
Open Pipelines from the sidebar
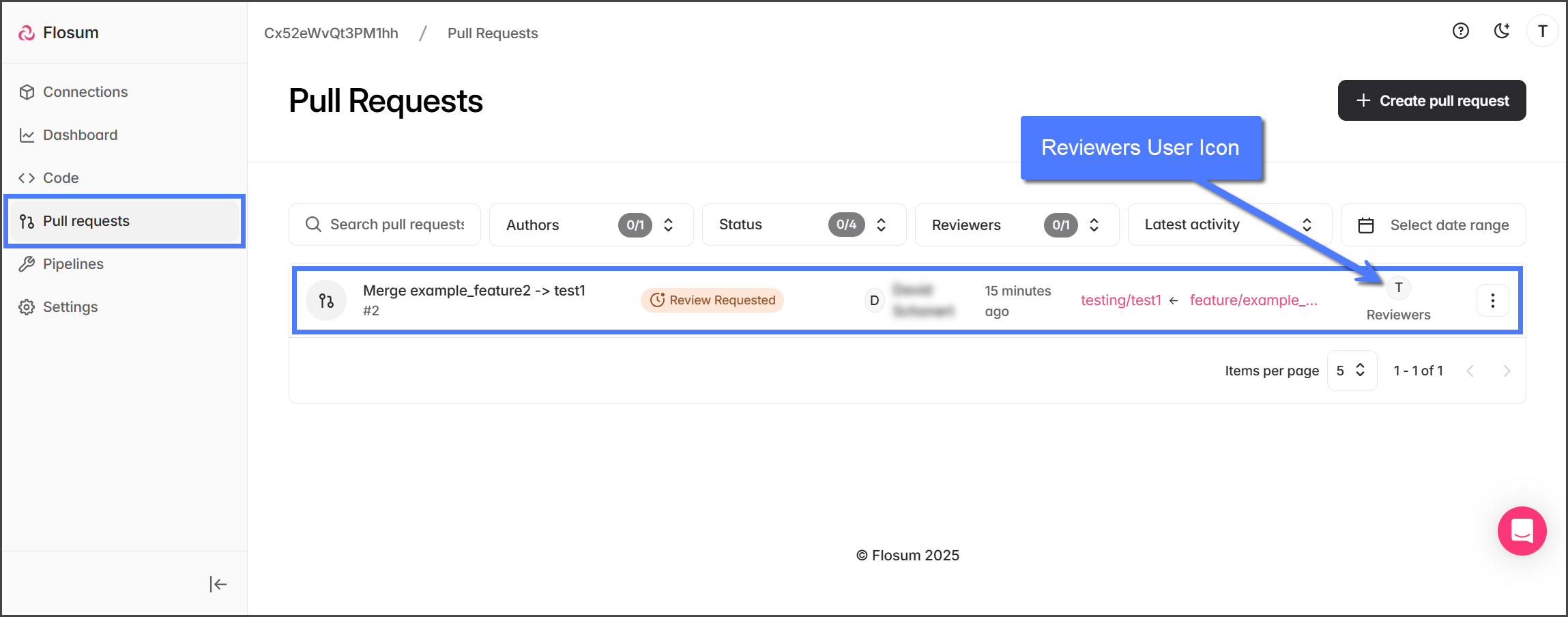coord(73,264)
